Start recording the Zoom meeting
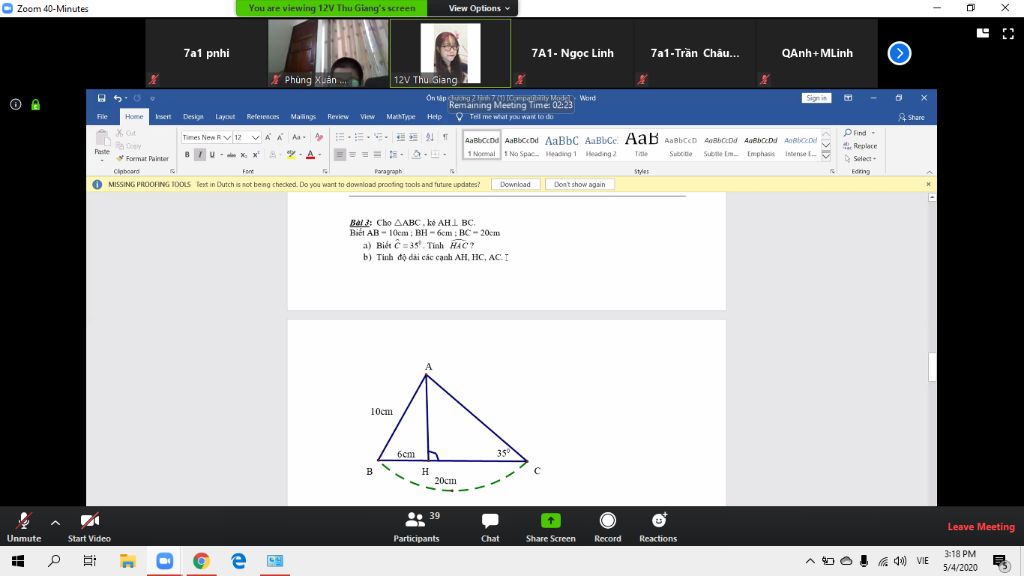Image resolution: width=1024 pixels, height=576 pixels. coord(607,527)
